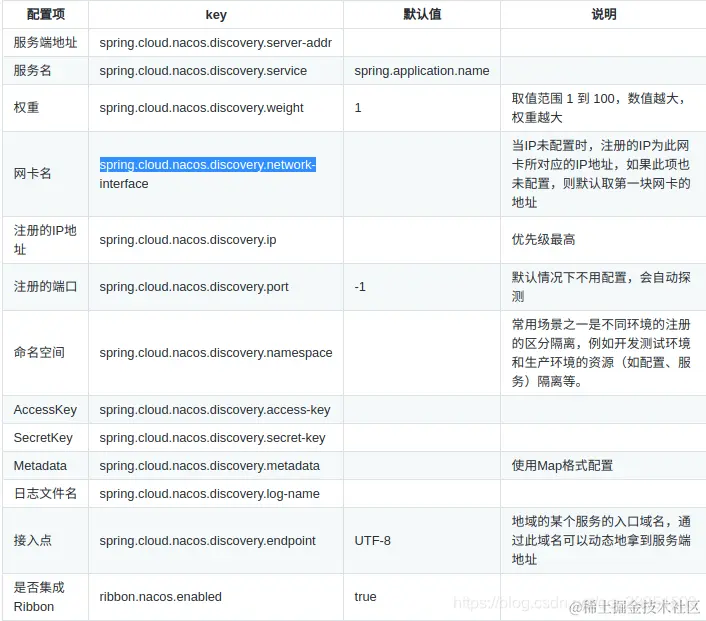Click the 默认情况下不用配置 description

tap(601, 287)
